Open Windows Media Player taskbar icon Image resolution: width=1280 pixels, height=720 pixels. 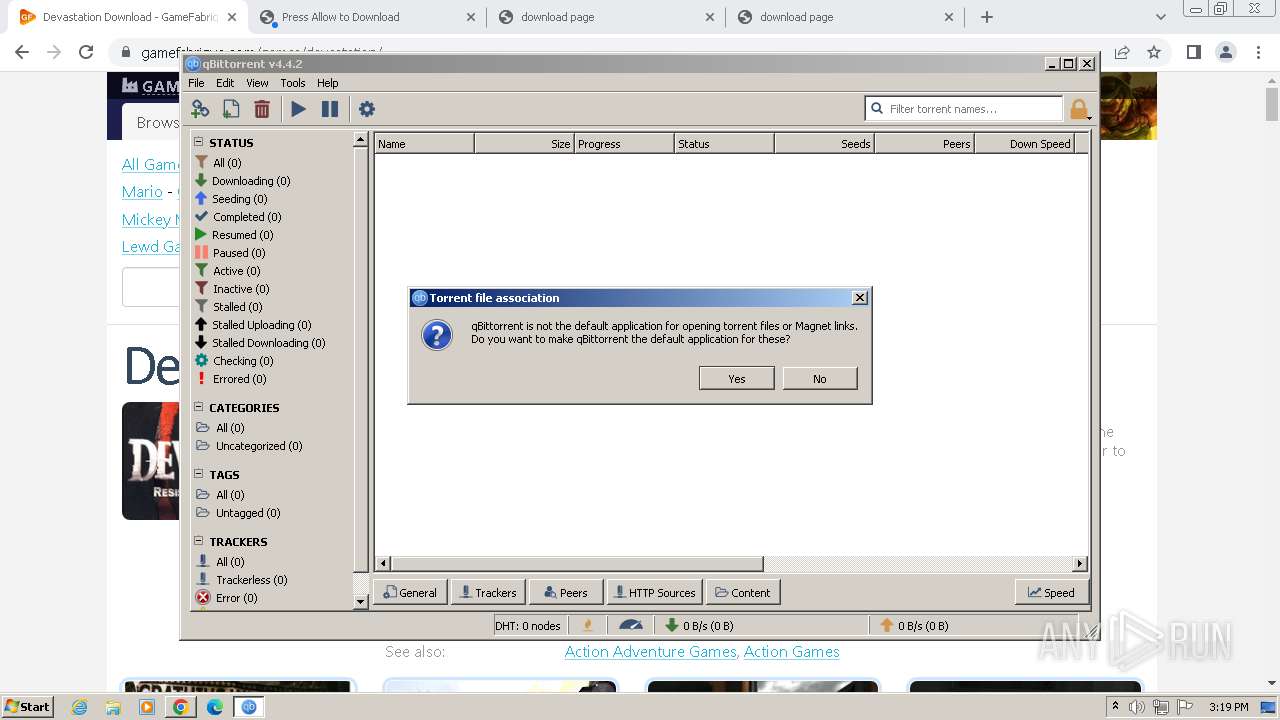click(147, 706)
